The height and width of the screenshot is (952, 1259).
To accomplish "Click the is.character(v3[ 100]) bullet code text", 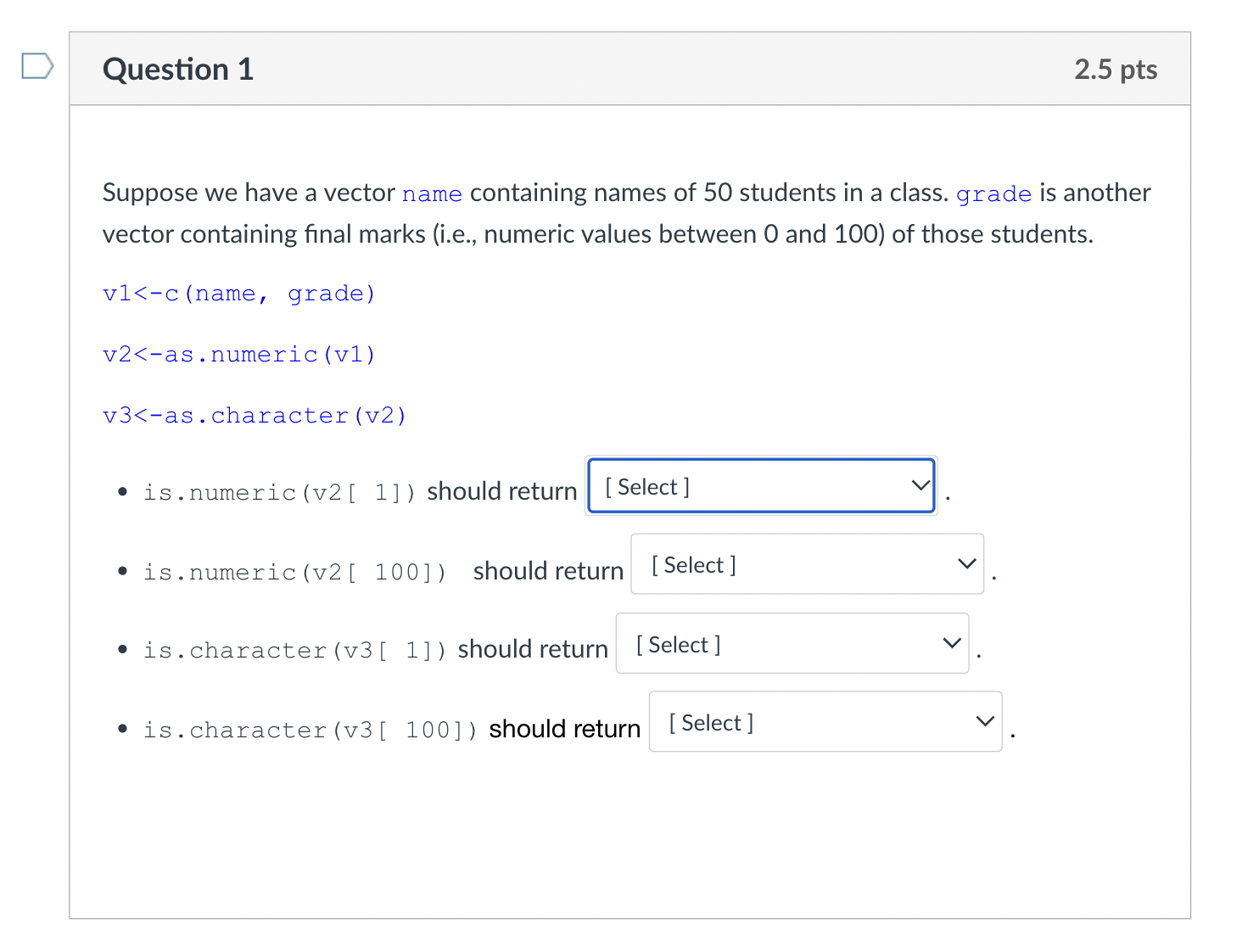I will pos(310,731).
